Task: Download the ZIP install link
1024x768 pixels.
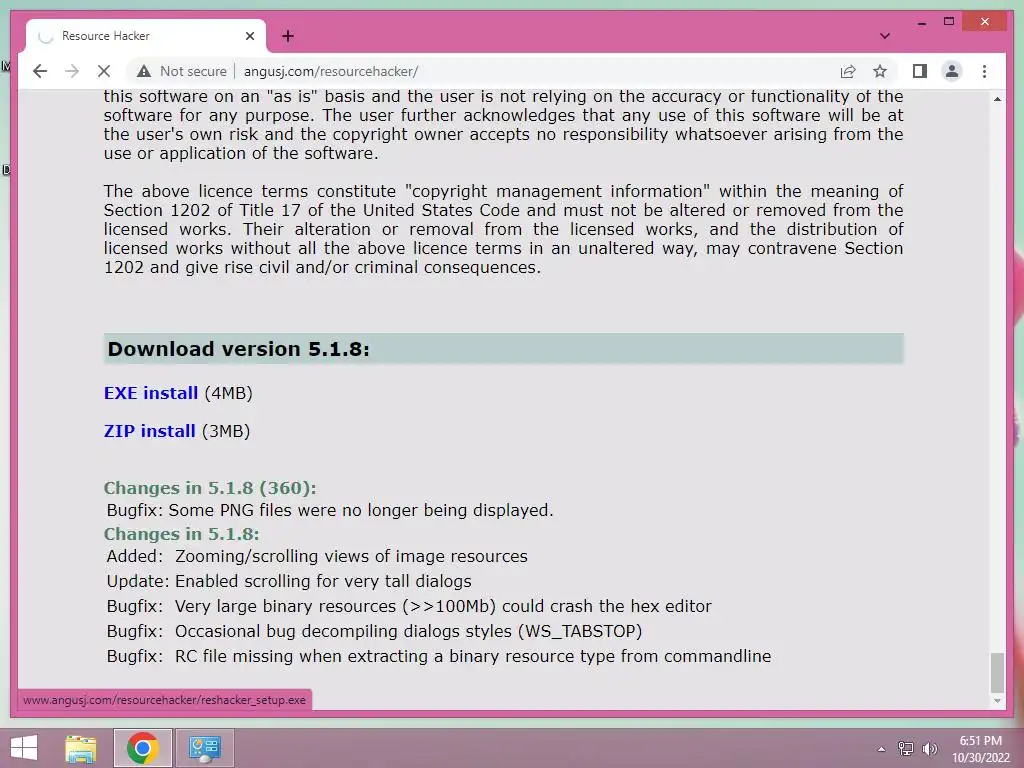Action: (150, 431)
